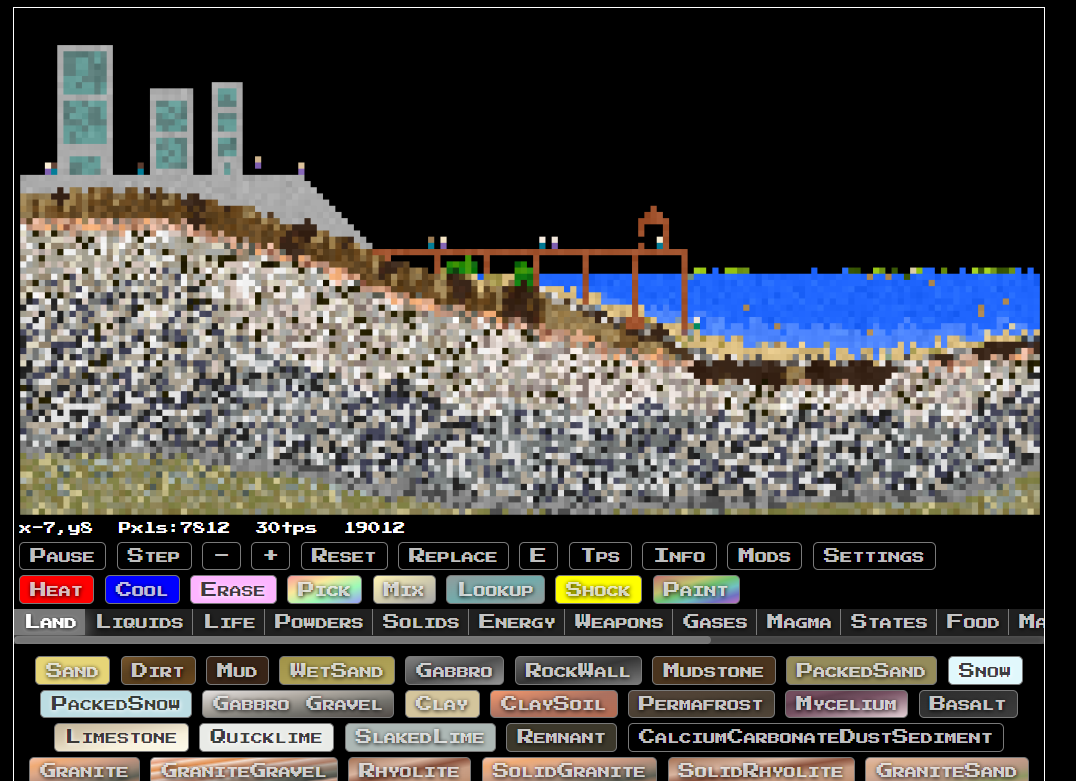Choose the SolidGranite element
The height and width of the screenshot is (781, 1076).
coord(569,770)
